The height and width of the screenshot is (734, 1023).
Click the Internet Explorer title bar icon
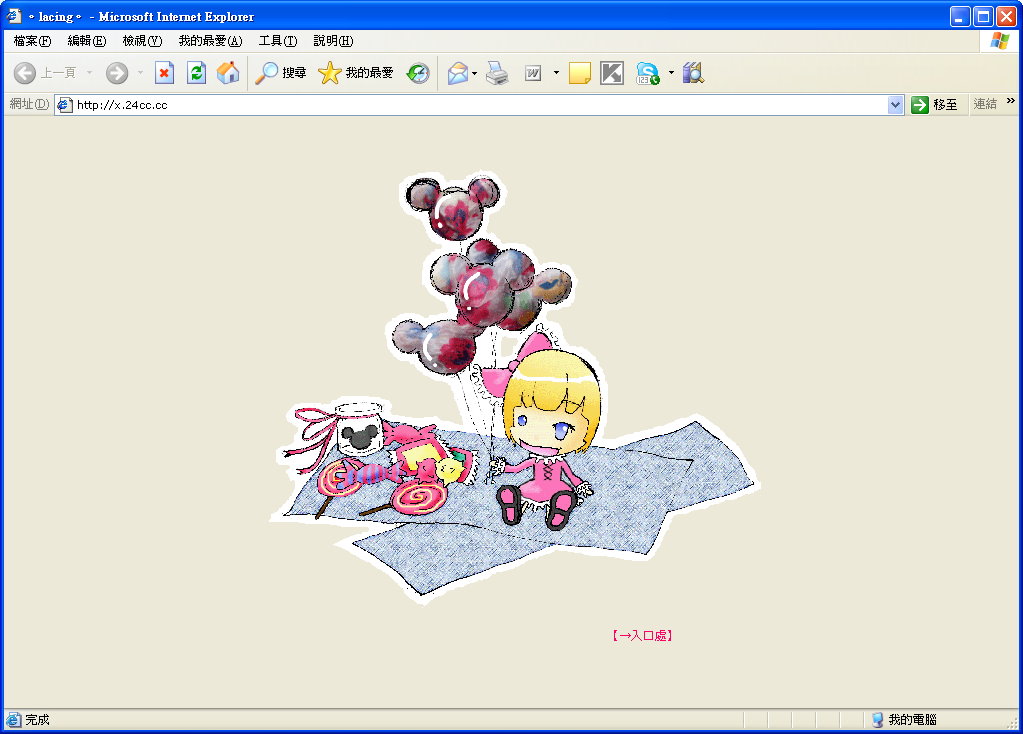point(14,16)
